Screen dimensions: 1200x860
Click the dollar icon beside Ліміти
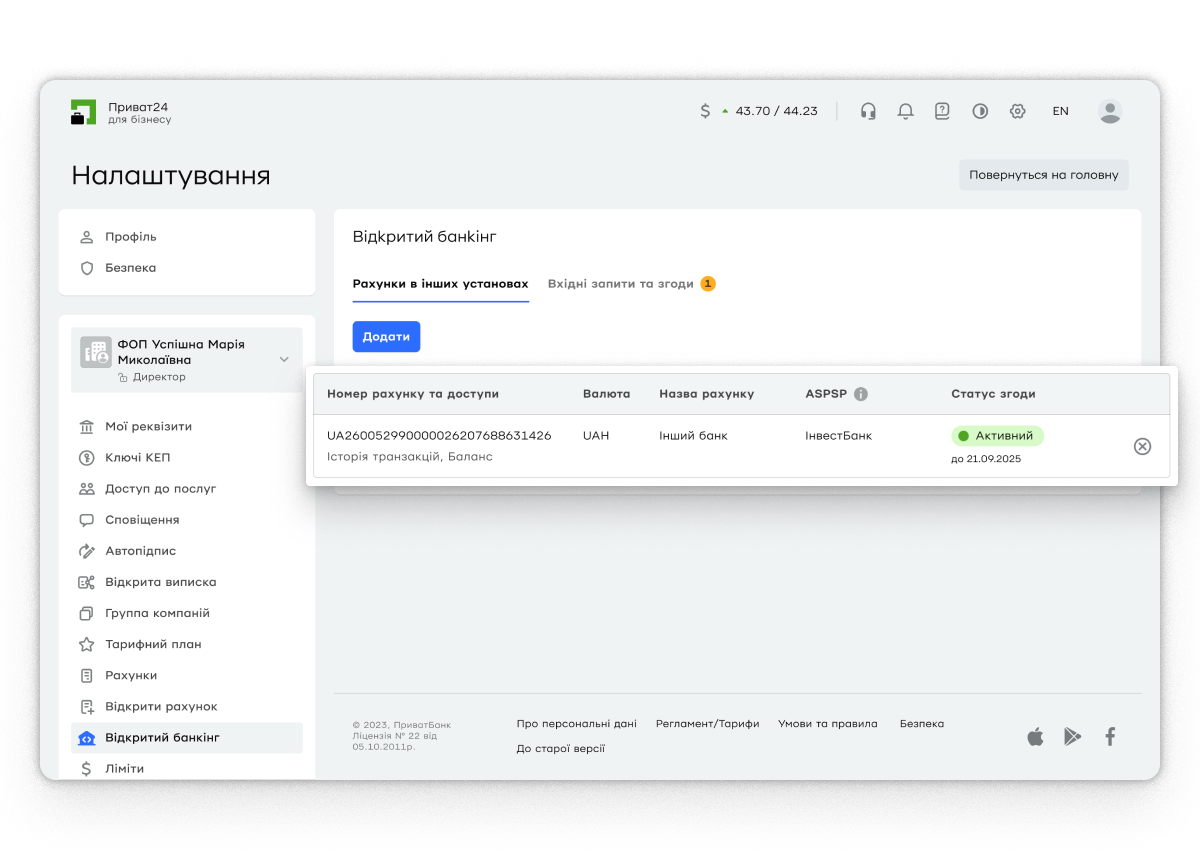87,768
